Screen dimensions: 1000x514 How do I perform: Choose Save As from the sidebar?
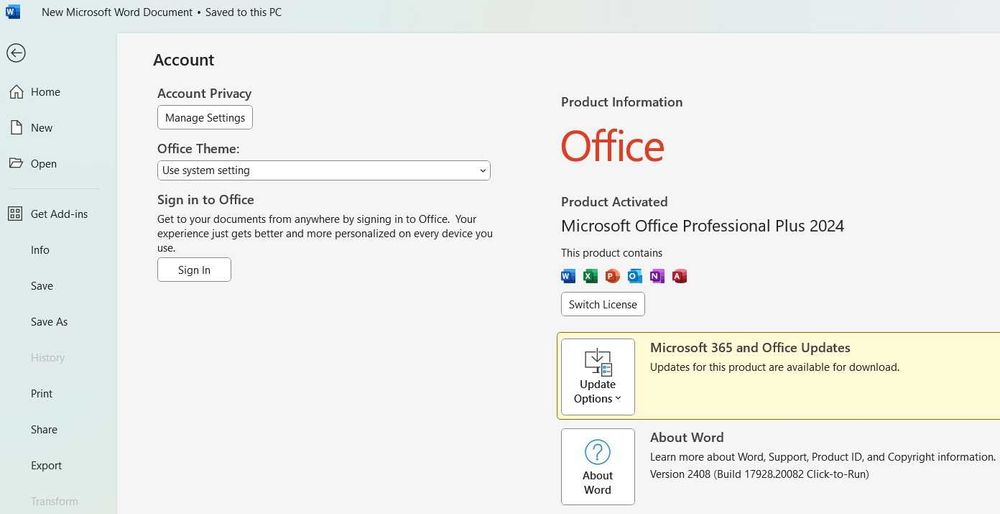coord(49,322)
